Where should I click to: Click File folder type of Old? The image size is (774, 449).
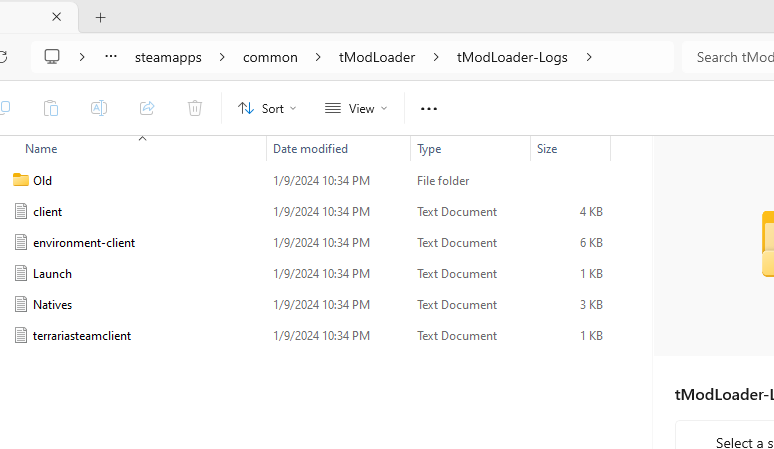(x=443, y=181)
